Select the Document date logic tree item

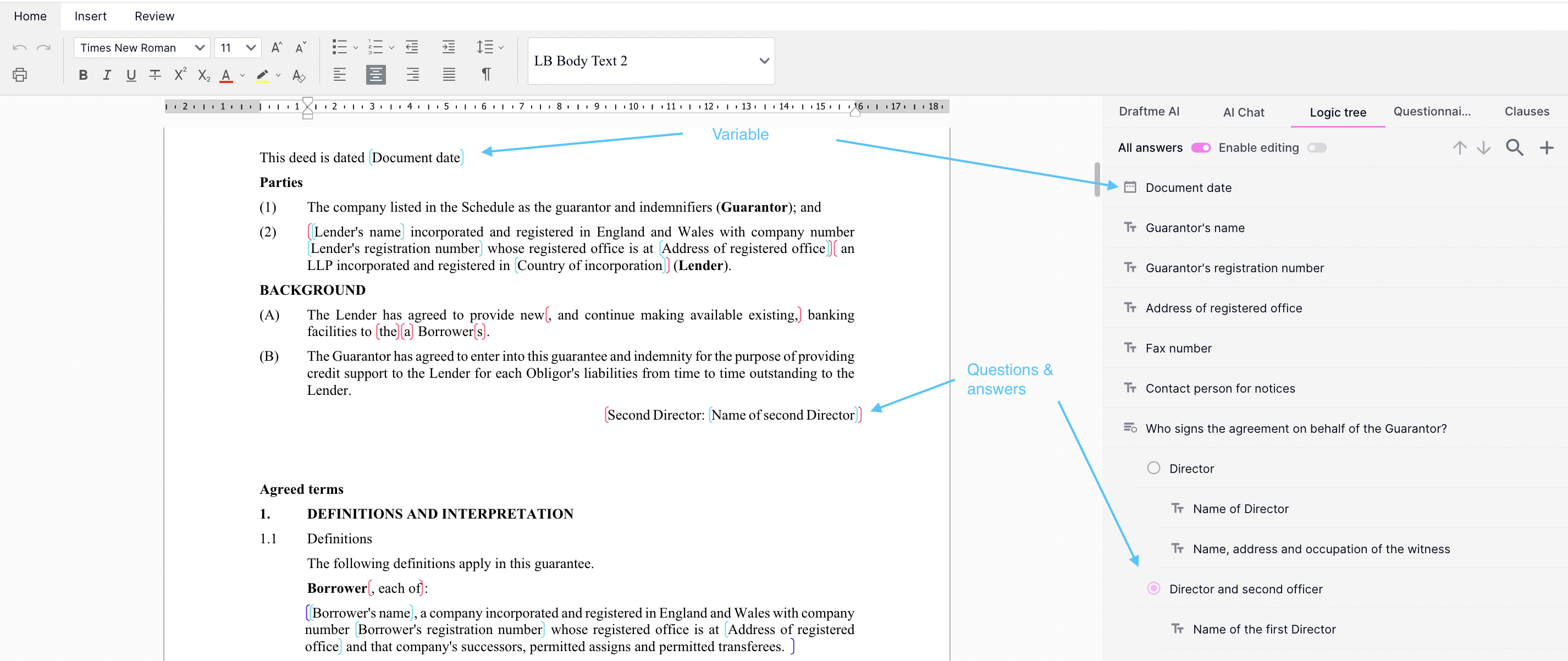click(x=1188, y=188)
